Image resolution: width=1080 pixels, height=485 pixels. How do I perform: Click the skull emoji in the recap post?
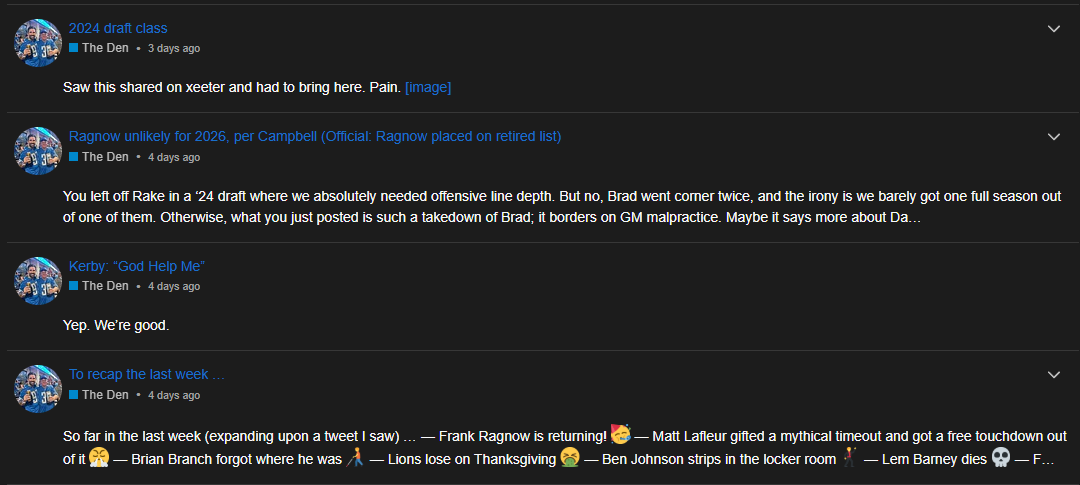coord(1000,458)
